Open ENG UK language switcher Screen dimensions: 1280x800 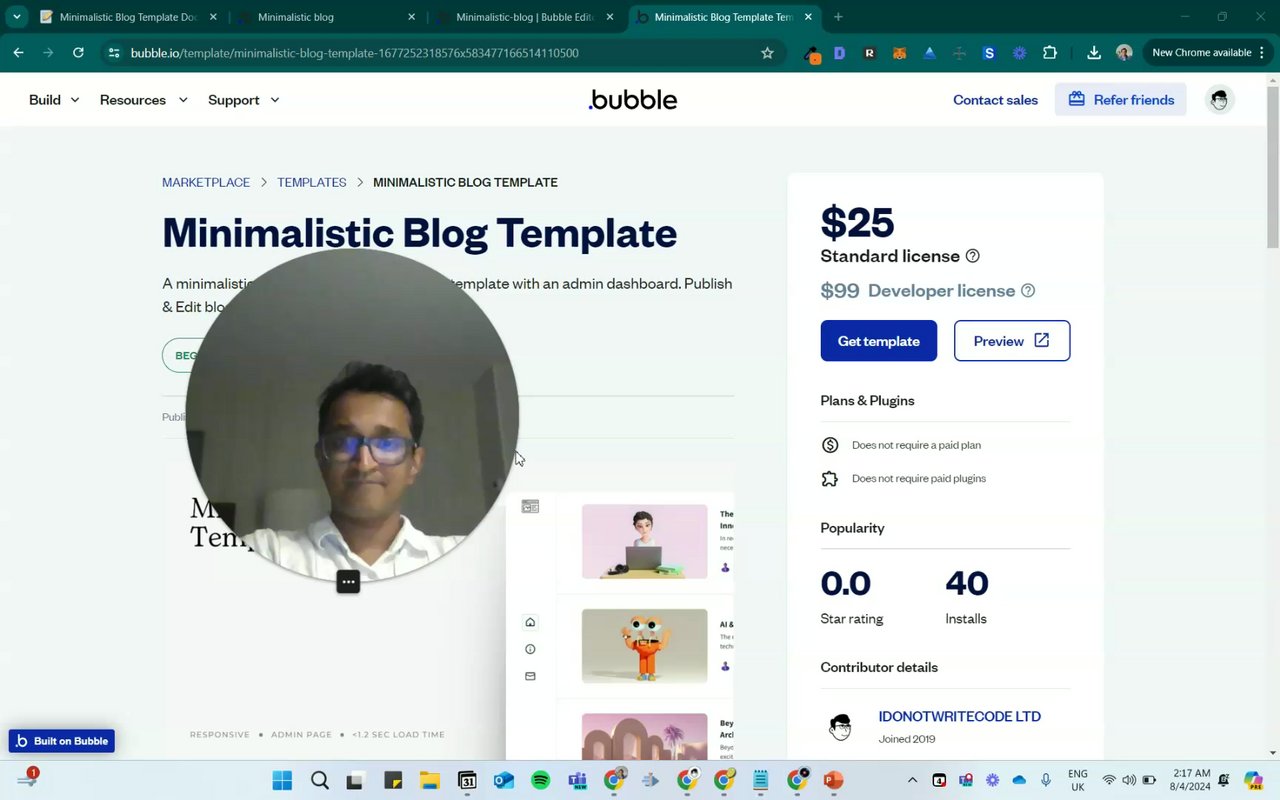[x=1078, y=780]
